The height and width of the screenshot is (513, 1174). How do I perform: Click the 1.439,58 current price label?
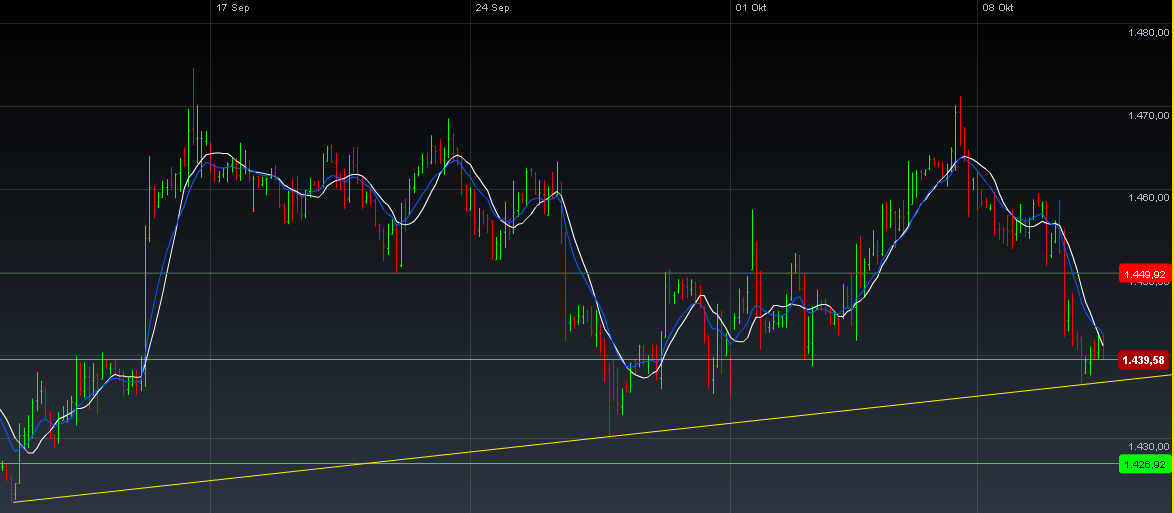(1144, 360)
